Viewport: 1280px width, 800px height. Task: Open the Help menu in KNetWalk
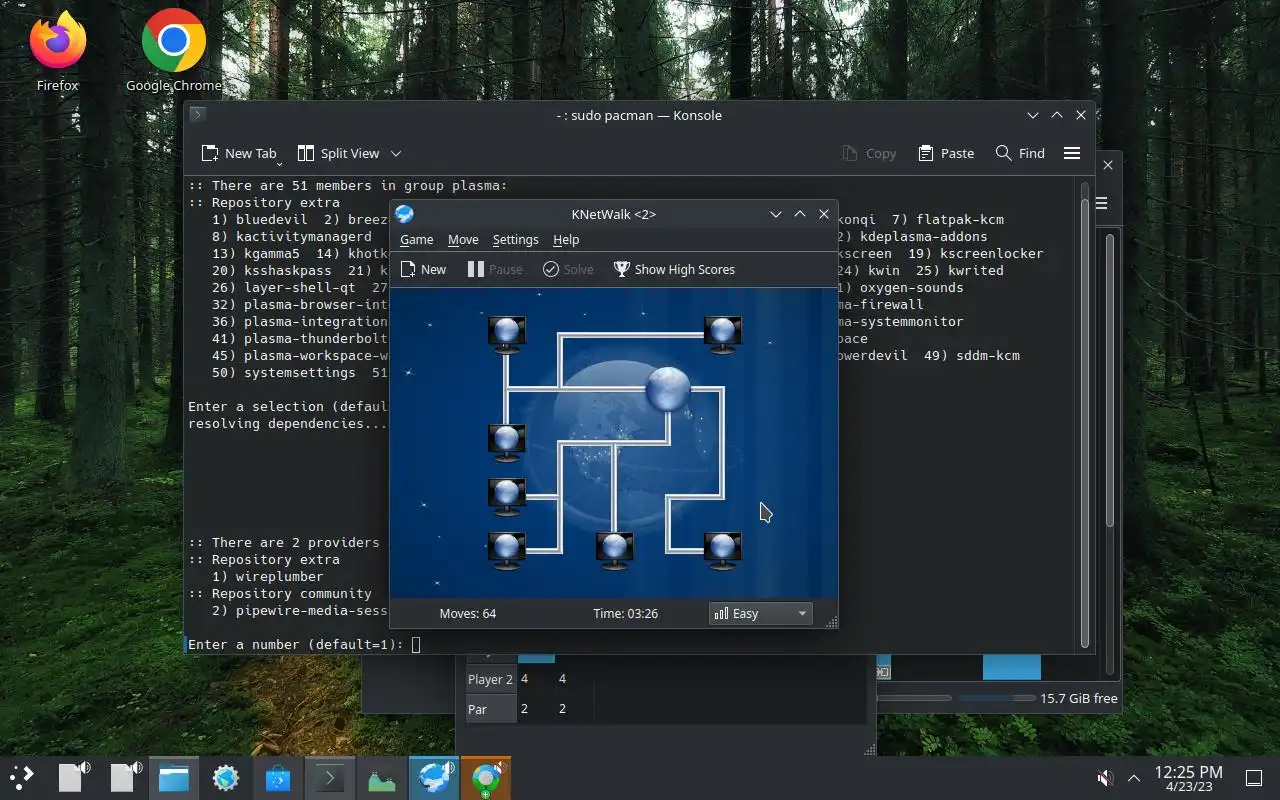566,239
